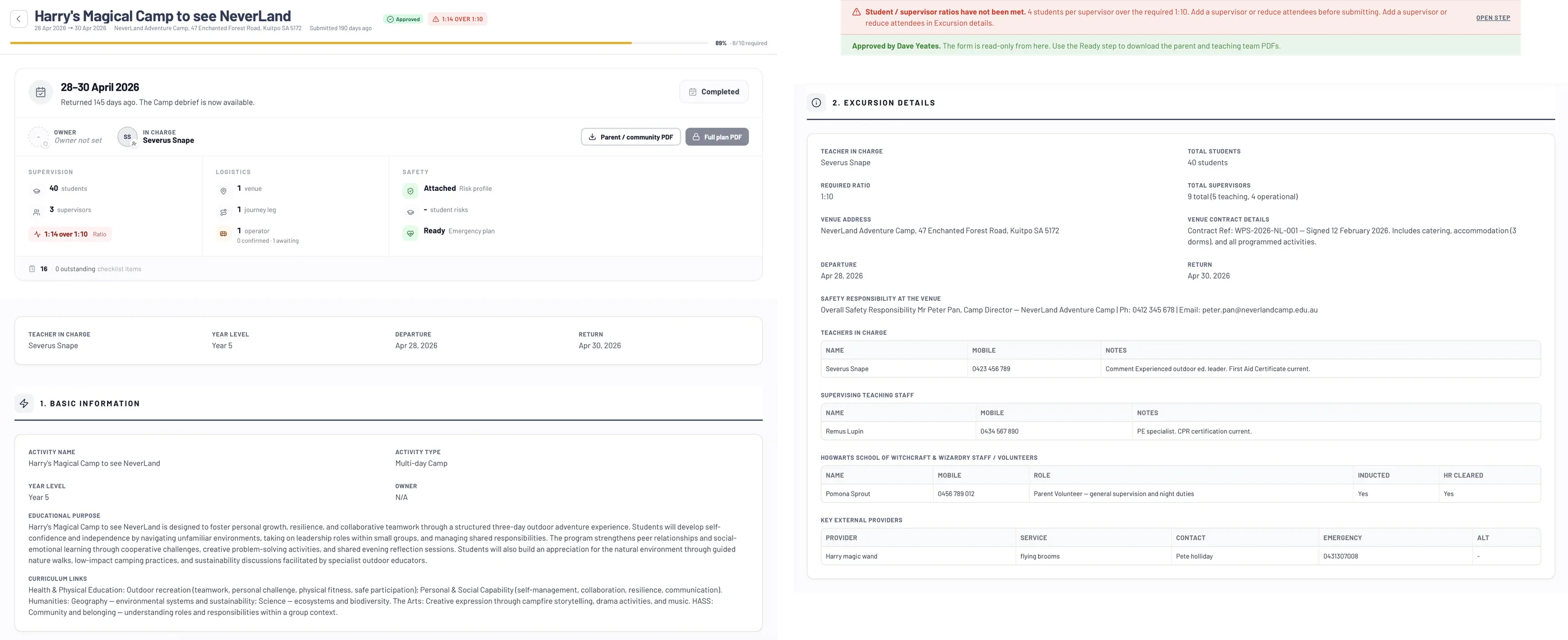Click the students graduation cap icon under Supervision
Image resolution: width=1568 pixels, height=640 pixels.
[36, 191]
